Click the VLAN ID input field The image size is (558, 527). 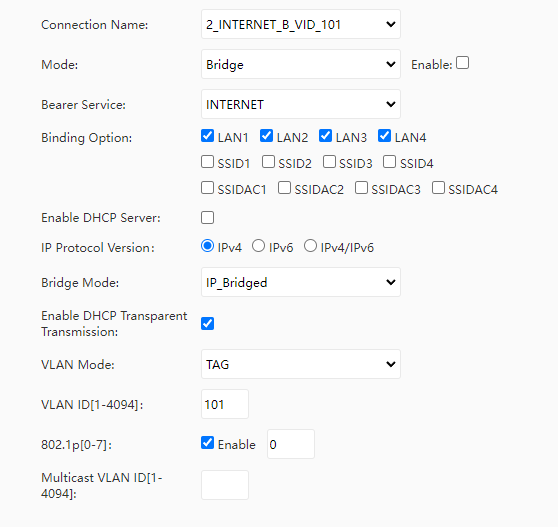coord(225,404)
